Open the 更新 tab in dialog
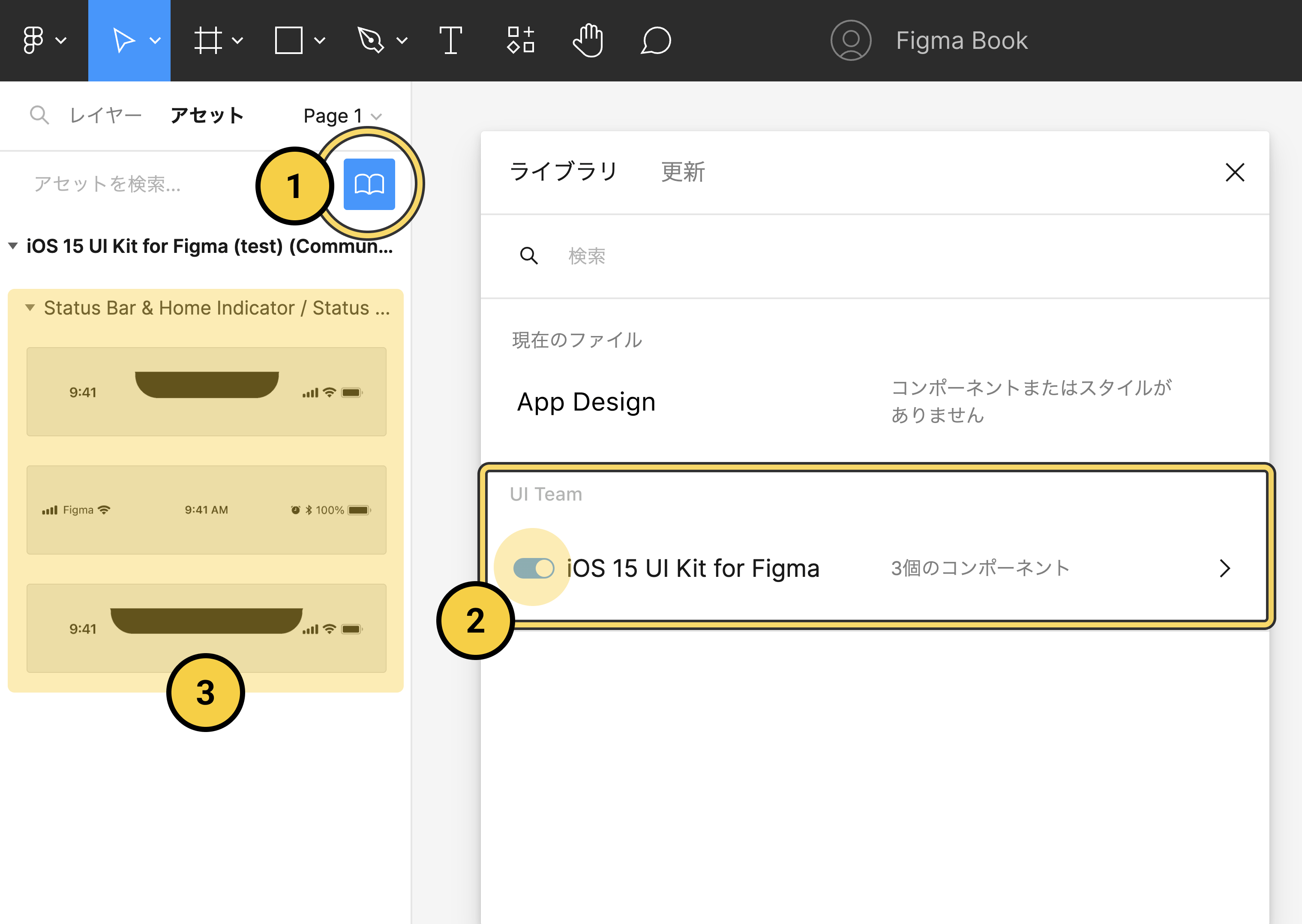Viewport: 1302px width, 924px height. pos(684,171)
